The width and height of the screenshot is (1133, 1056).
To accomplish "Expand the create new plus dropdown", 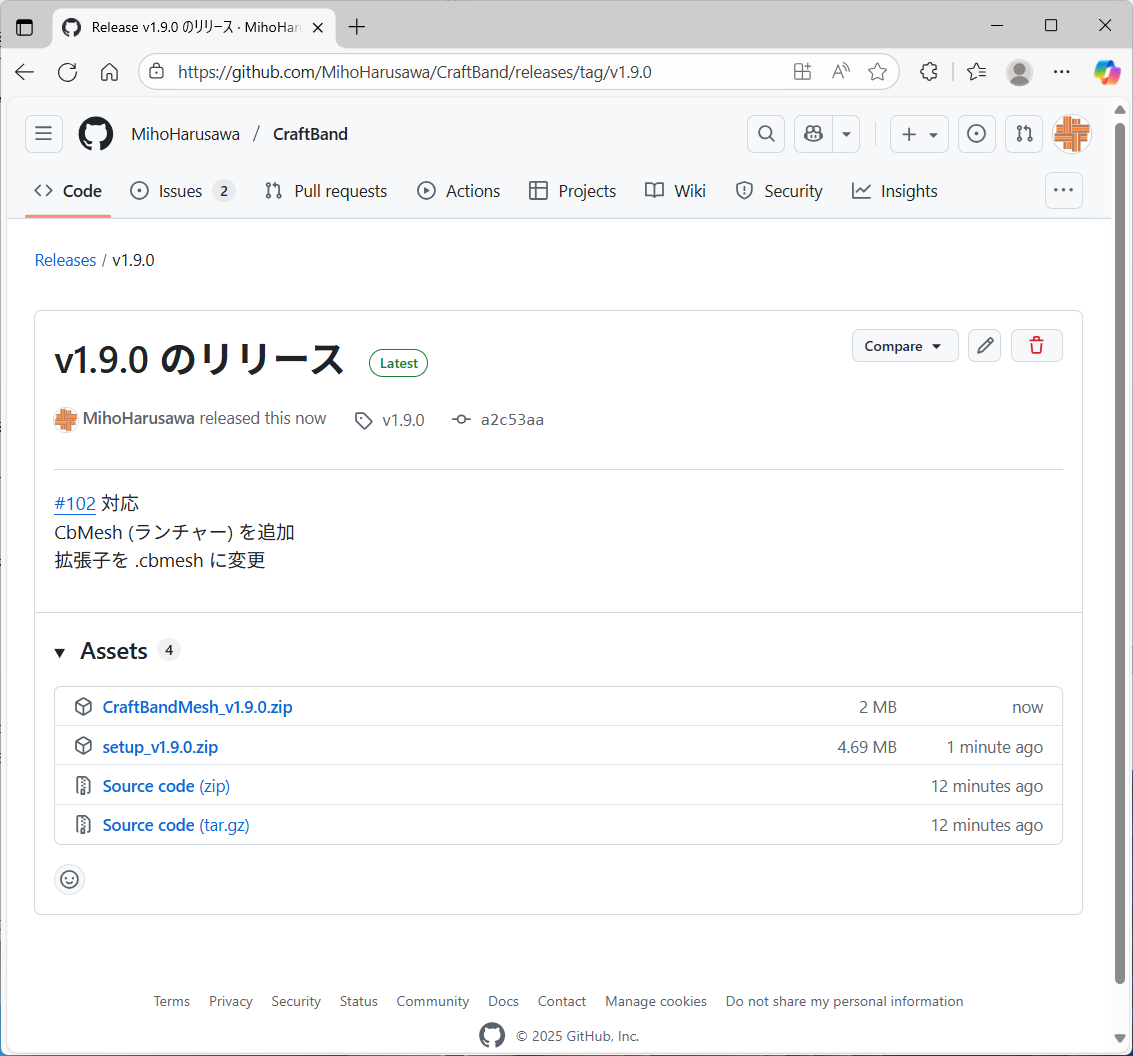I will pos(919,134).
